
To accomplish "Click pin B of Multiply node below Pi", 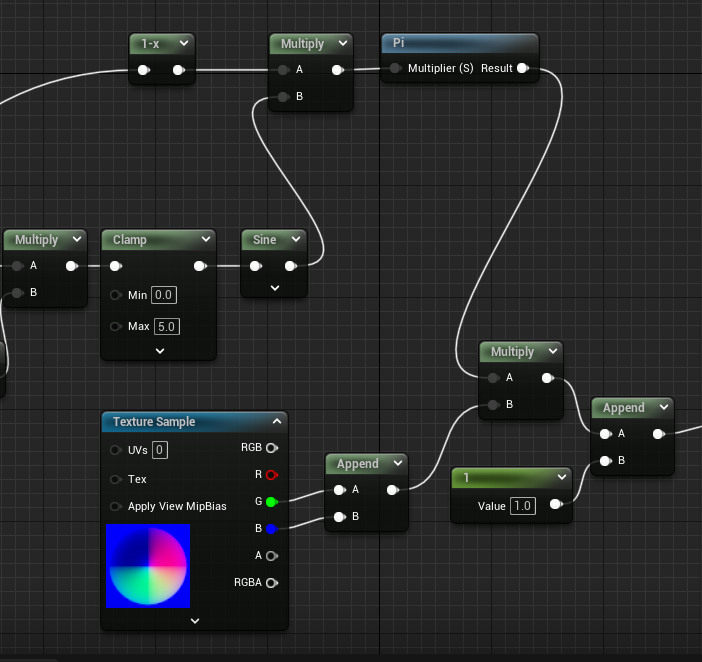I will pos(493,405).
